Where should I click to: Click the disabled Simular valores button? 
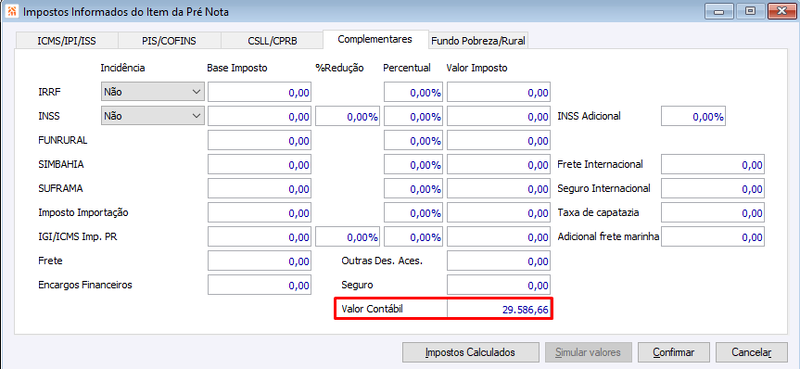point(588,352)
